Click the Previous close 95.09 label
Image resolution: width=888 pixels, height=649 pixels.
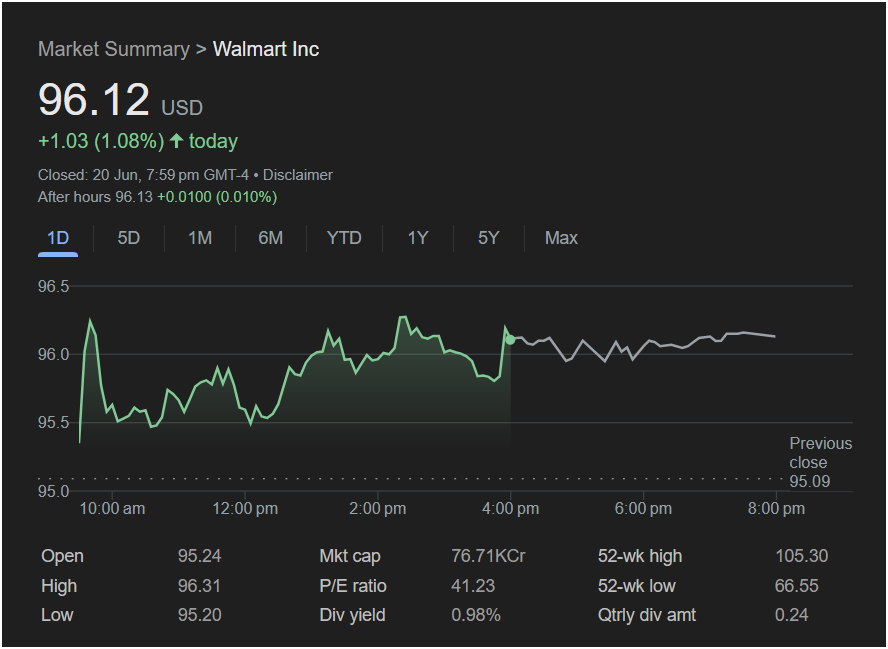pos(820,462)
